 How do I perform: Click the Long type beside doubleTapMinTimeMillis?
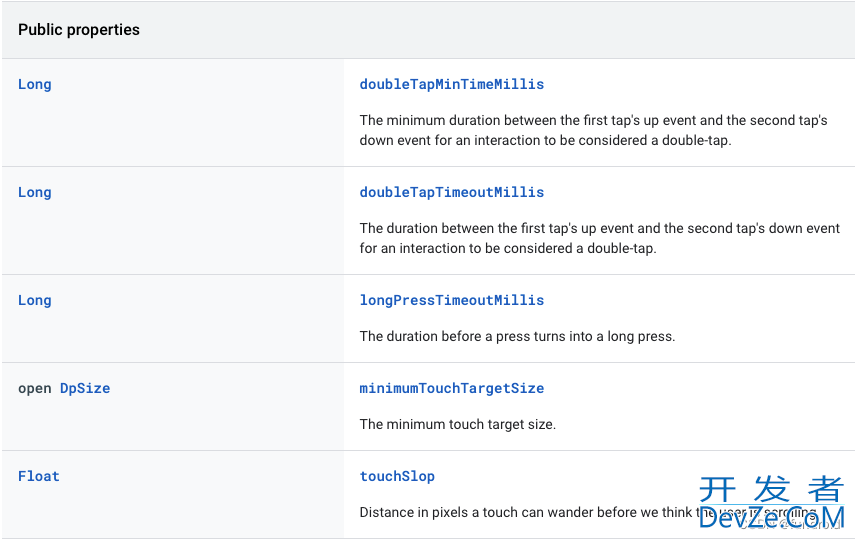[34, 84]
